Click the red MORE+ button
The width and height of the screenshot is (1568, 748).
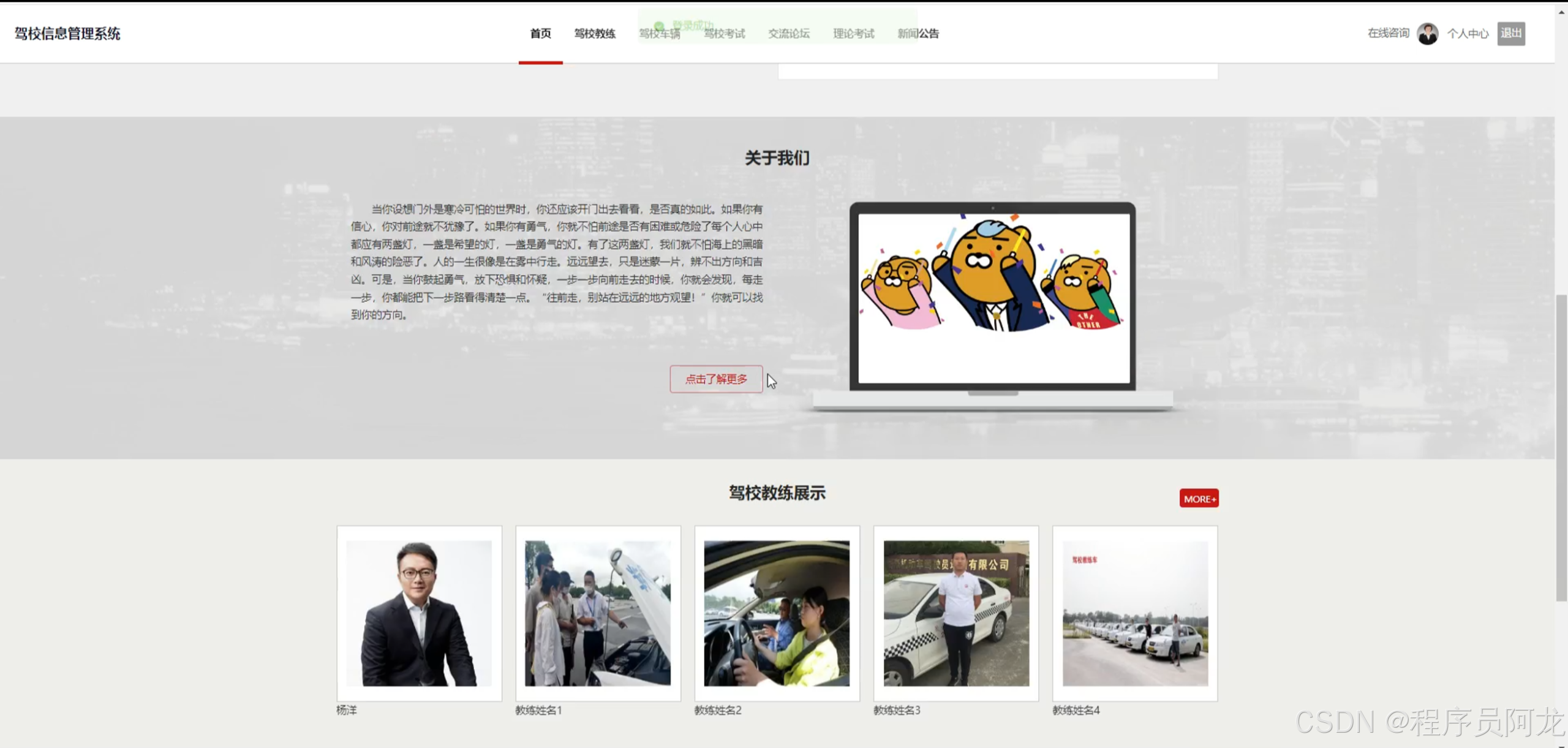click(1199, 499)
